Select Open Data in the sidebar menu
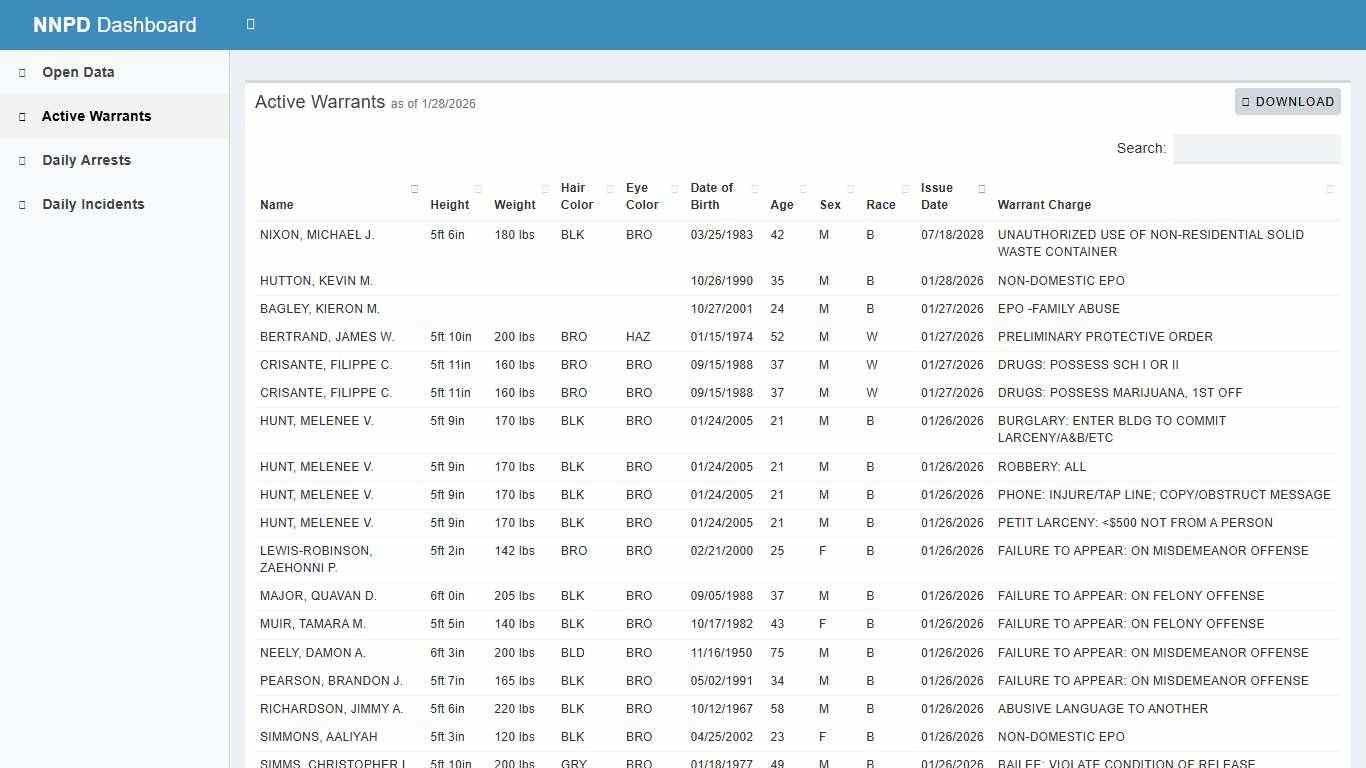The width and height of the screenshot is (1366, 768). tap(77, 72)
